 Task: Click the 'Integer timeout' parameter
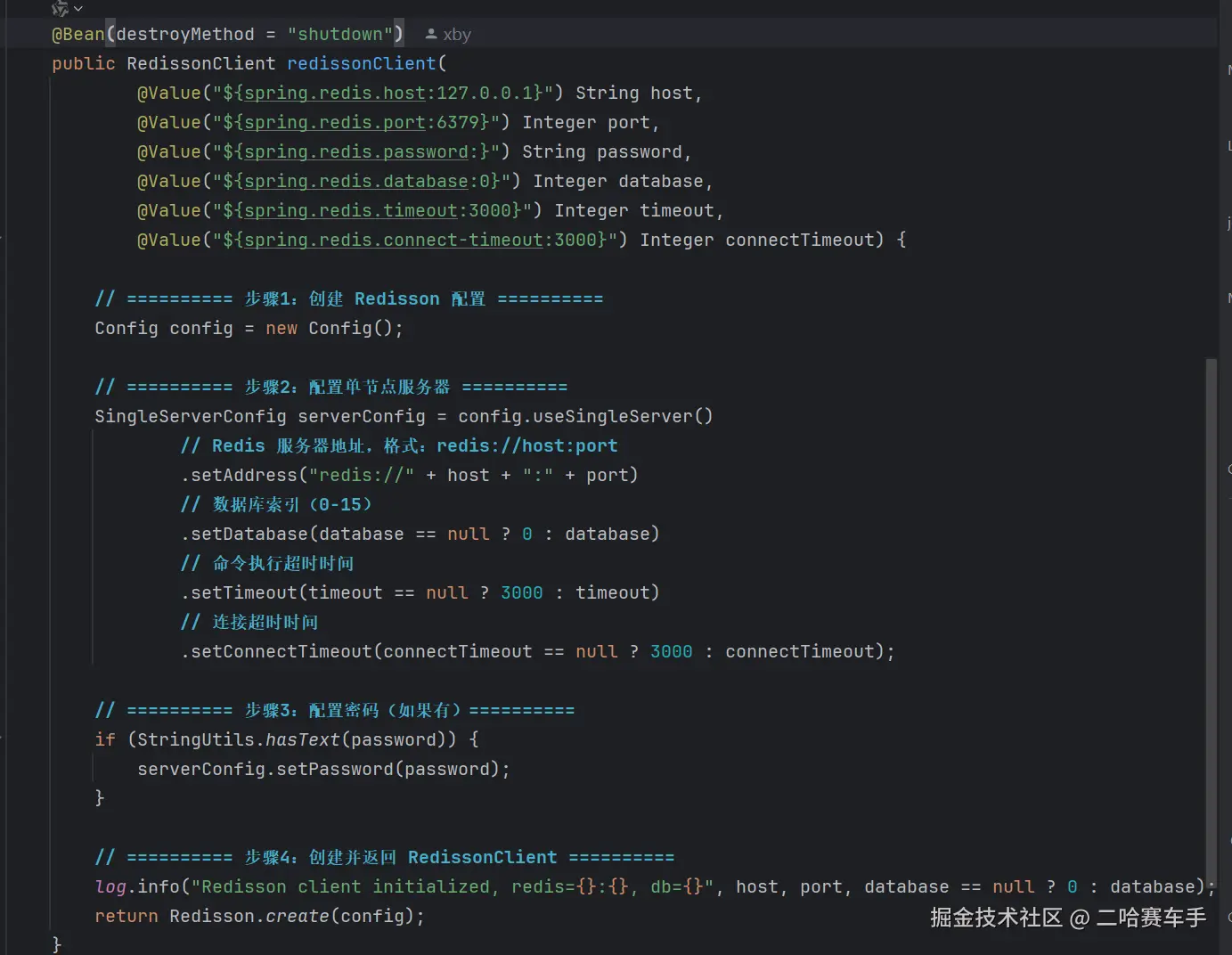click(634, 210)
